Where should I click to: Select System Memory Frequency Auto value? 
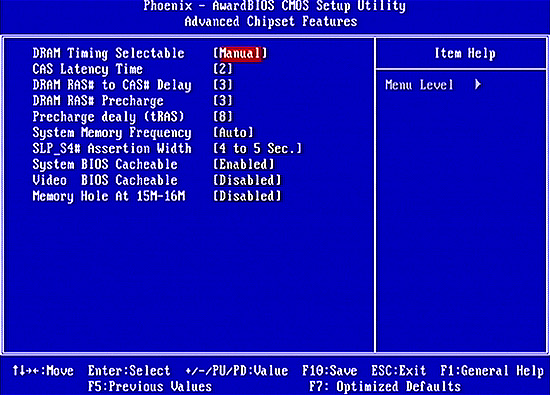pyautogui.click(x=233, y=133)
